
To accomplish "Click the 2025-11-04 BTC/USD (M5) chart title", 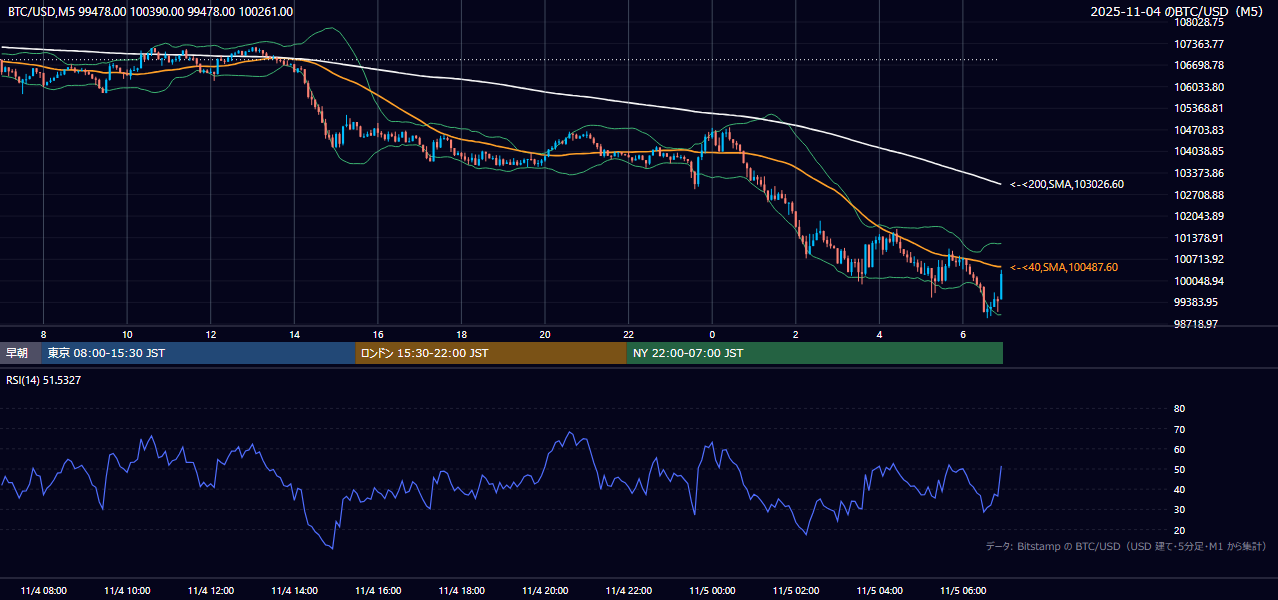I will pos(1178,11).
